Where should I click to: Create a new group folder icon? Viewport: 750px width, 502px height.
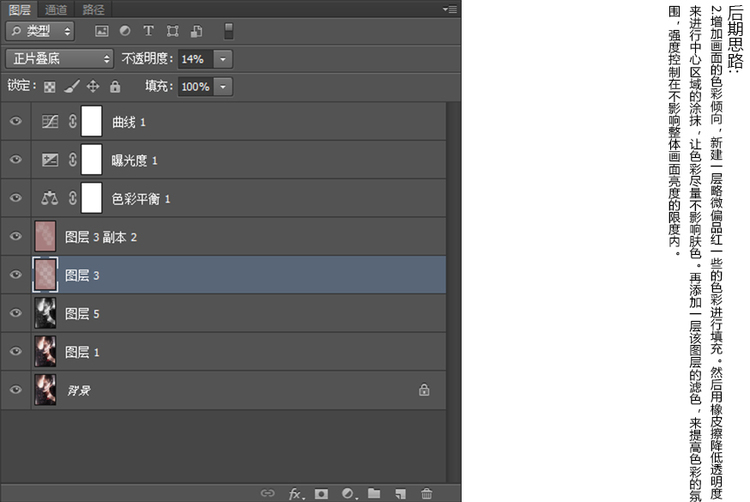(374, 493)
